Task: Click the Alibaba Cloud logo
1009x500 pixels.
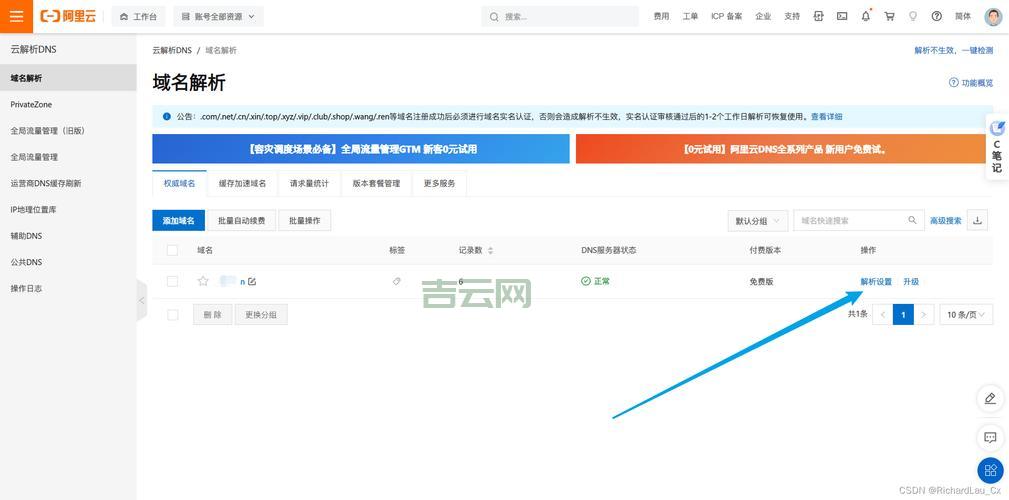Action: pyautogui.click(x=68, y=17)
